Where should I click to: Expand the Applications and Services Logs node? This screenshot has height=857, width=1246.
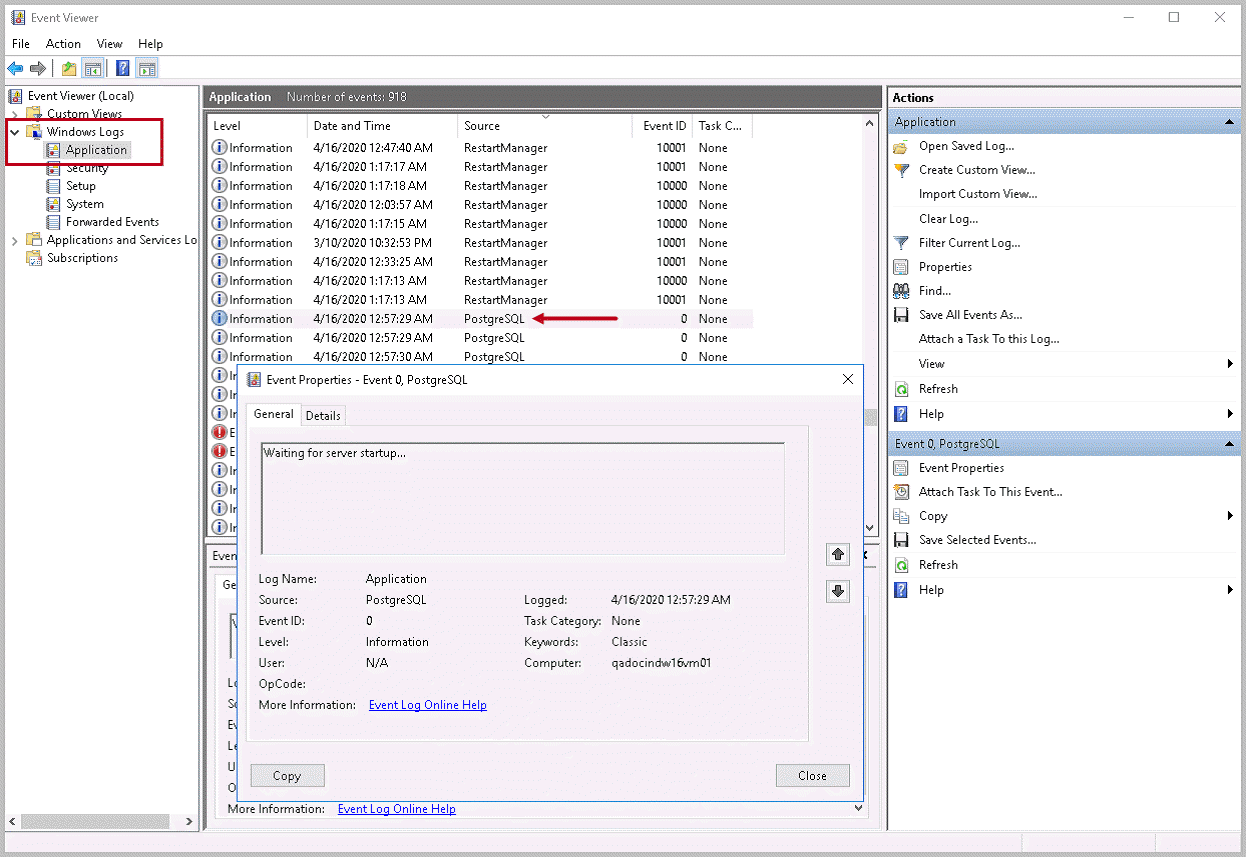pyautogui.click(x=13, y=239)
